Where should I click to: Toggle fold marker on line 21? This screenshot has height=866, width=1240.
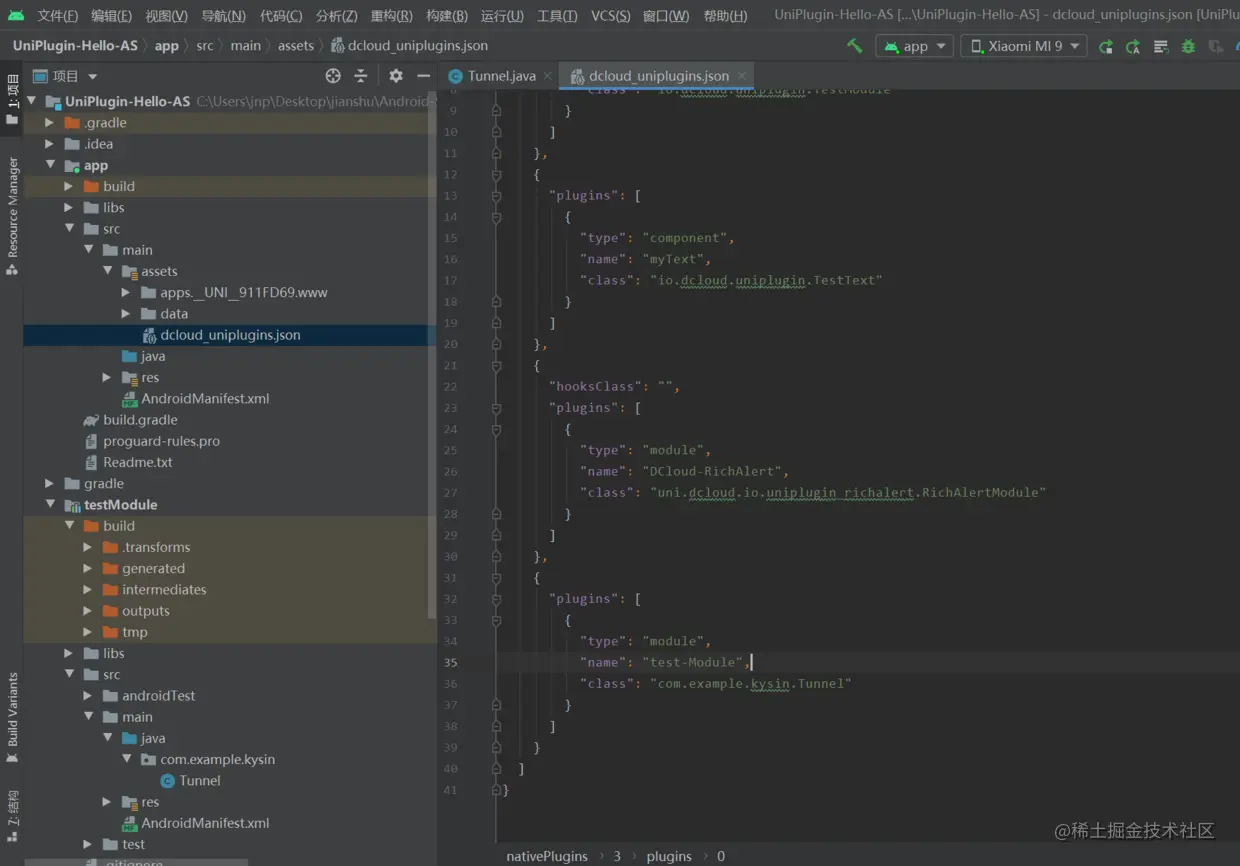pyautogui.click(x=496, y=365)
